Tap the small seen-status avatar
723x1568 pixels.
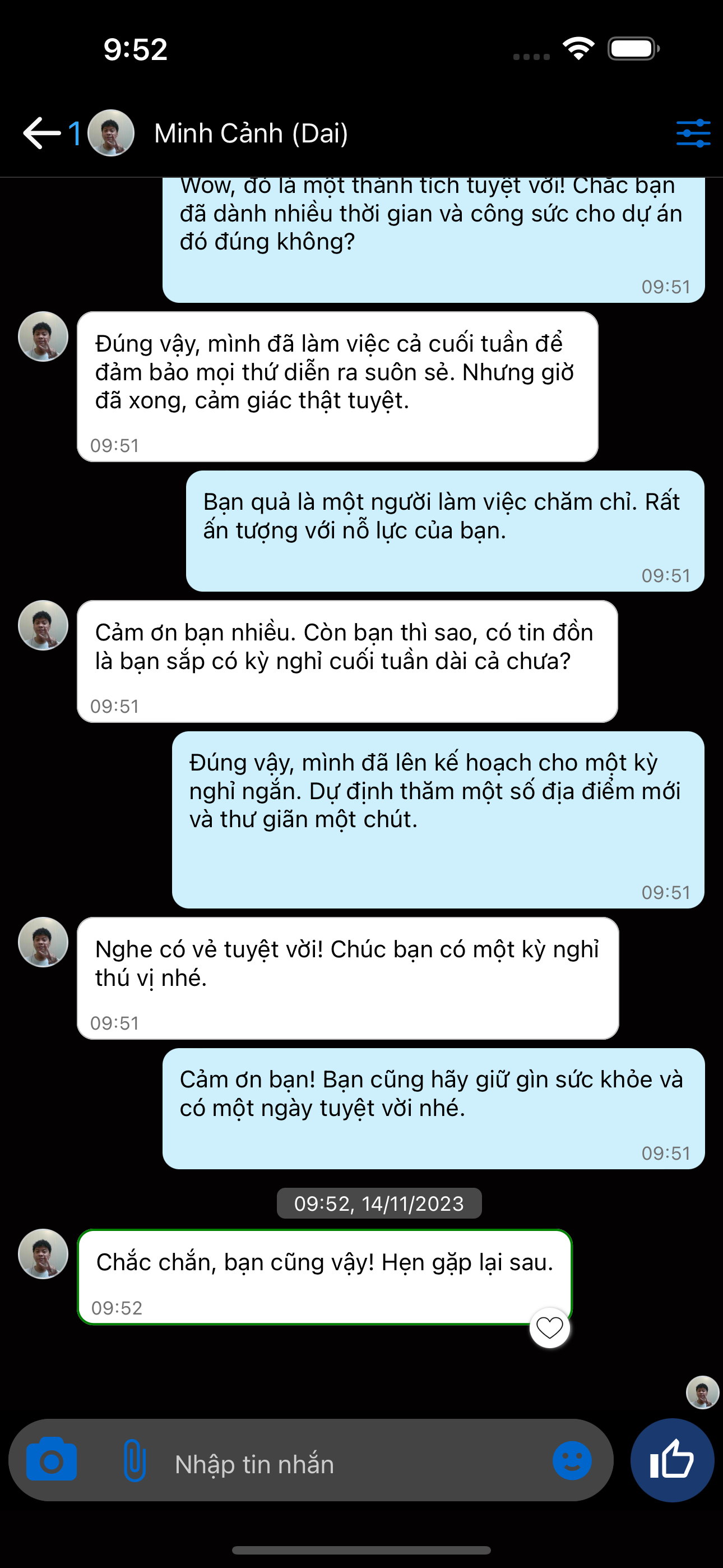pos(702,1392)
